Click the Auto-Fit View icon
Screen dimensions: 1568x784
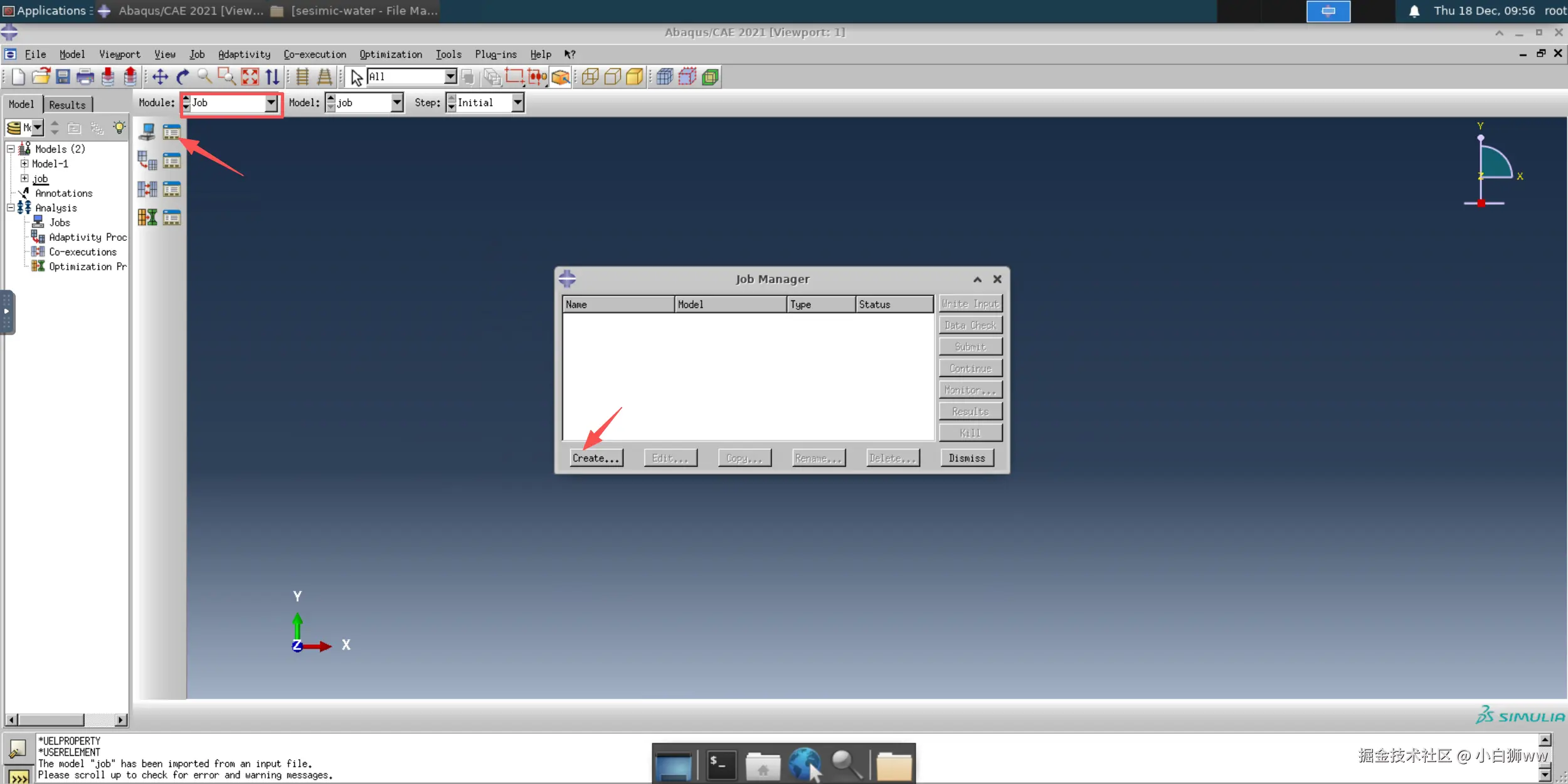(250, 77)
